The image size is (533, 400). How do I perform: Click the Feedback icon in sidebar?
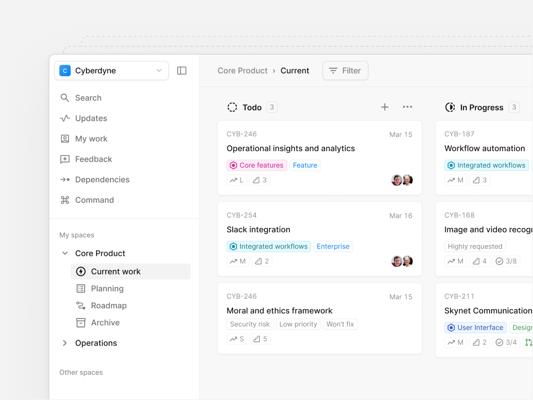point(65,159)
